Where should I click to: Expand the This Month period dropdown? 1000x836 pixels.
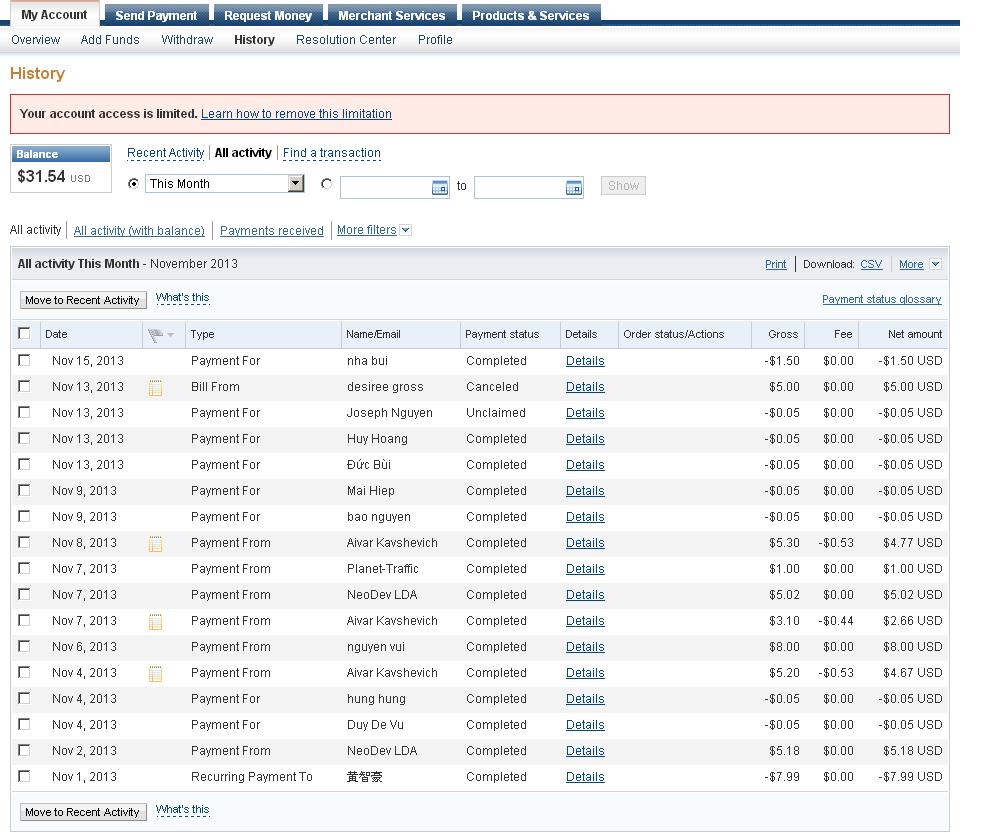pyautogui.click(x=295, y=184)
